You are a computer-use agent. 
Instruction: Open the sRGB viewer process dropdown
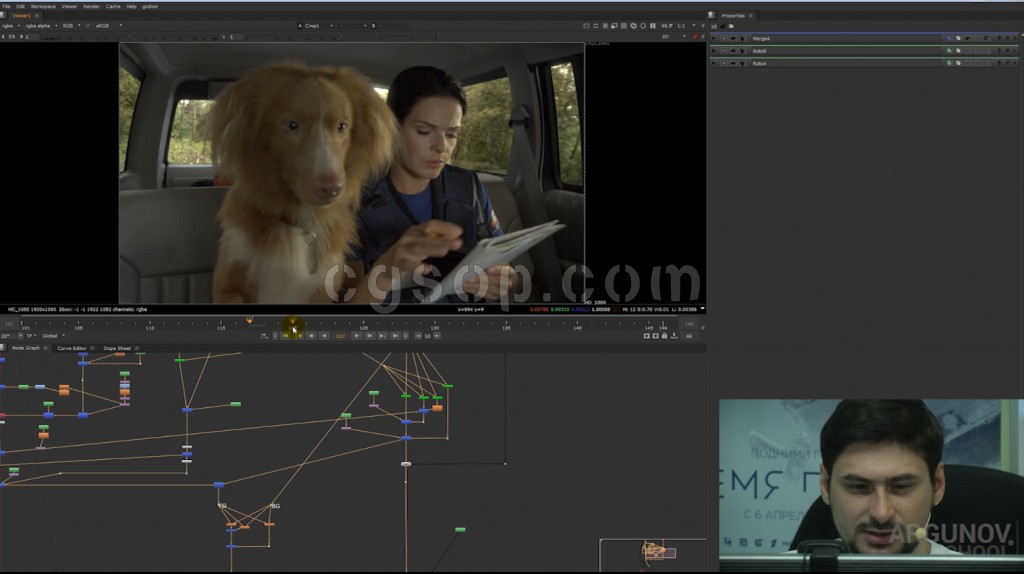tap(108, 26)
